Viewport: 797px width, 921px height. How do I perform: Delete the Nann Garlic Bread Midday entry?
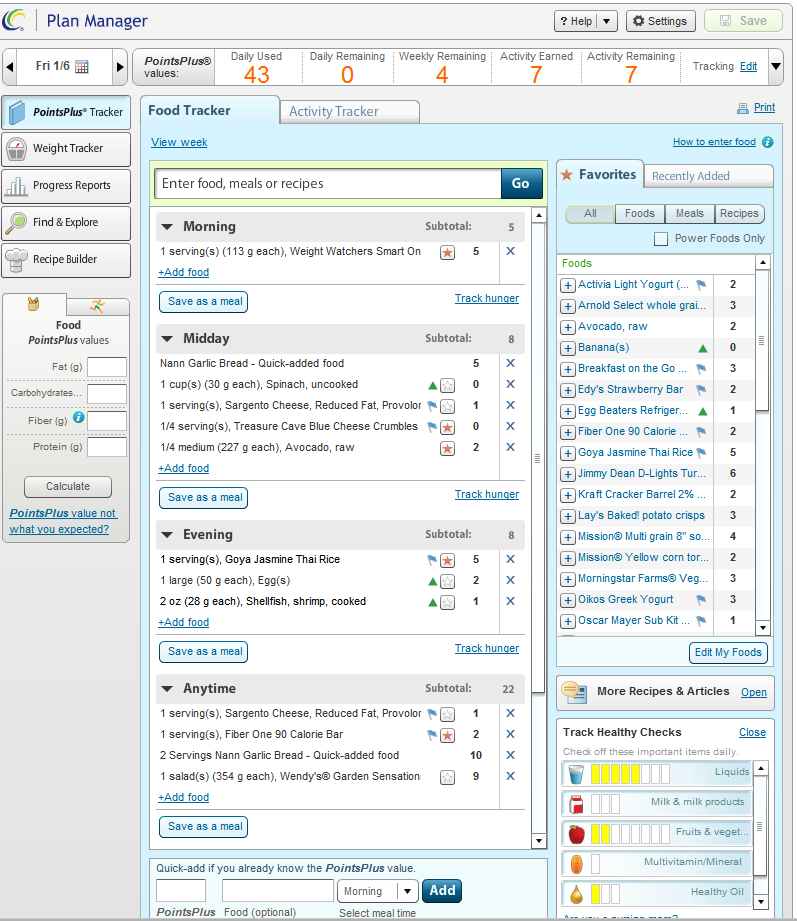click(x=510, y=364)
